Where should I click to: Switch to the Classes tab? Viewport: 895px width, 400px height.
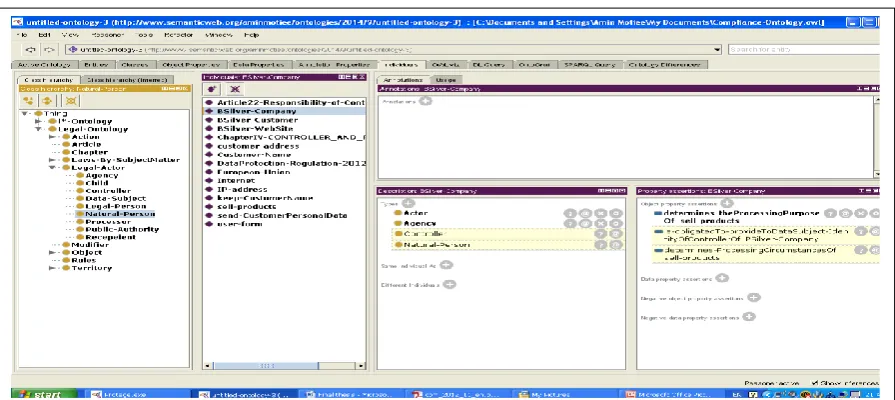135,65
